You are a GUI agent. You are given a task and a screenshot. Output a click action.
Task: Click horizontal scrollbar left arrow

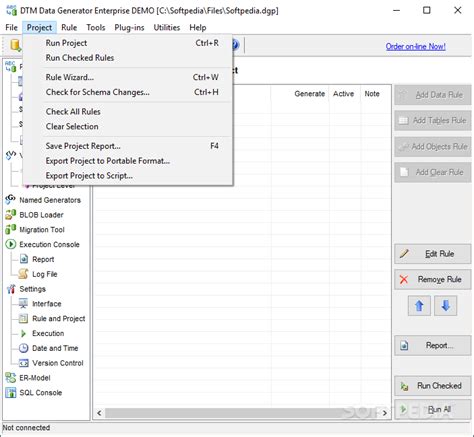pos(99,413)
